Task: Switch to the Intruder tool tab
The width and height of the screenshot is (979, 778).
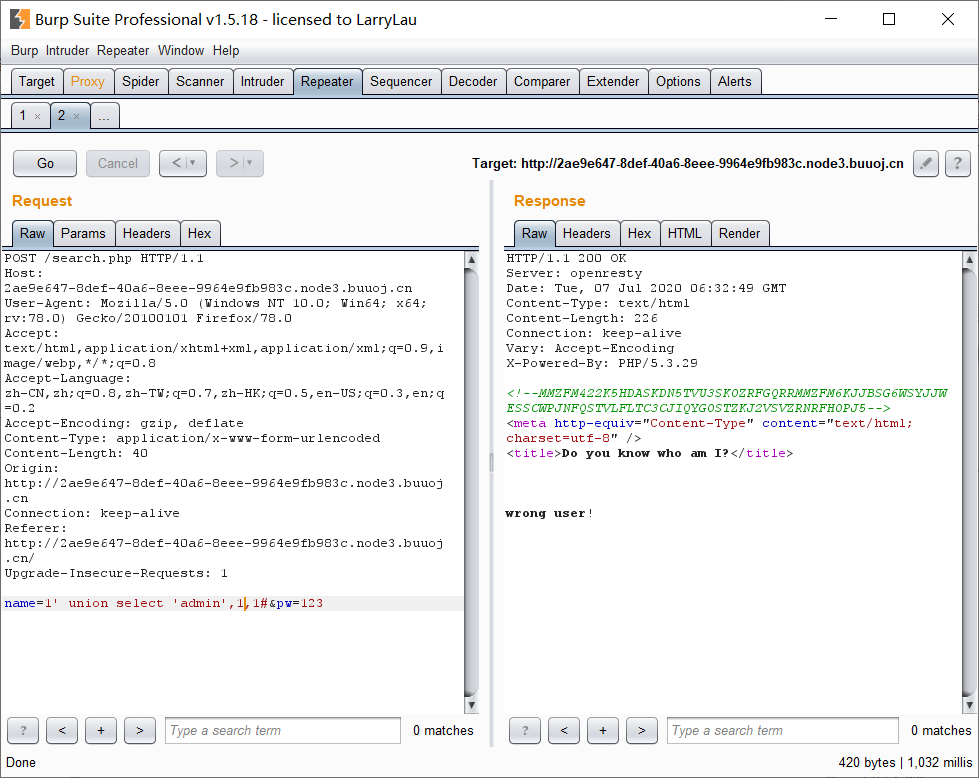Action: coord(262,82)
